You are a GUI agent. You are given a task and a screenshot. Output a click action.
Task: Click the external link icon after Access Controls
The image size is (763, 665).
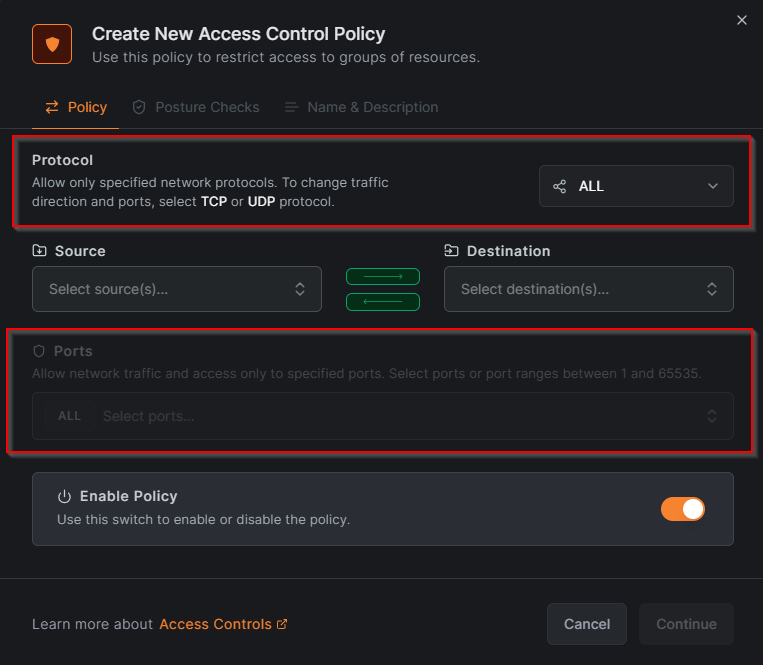coord(282,624)
